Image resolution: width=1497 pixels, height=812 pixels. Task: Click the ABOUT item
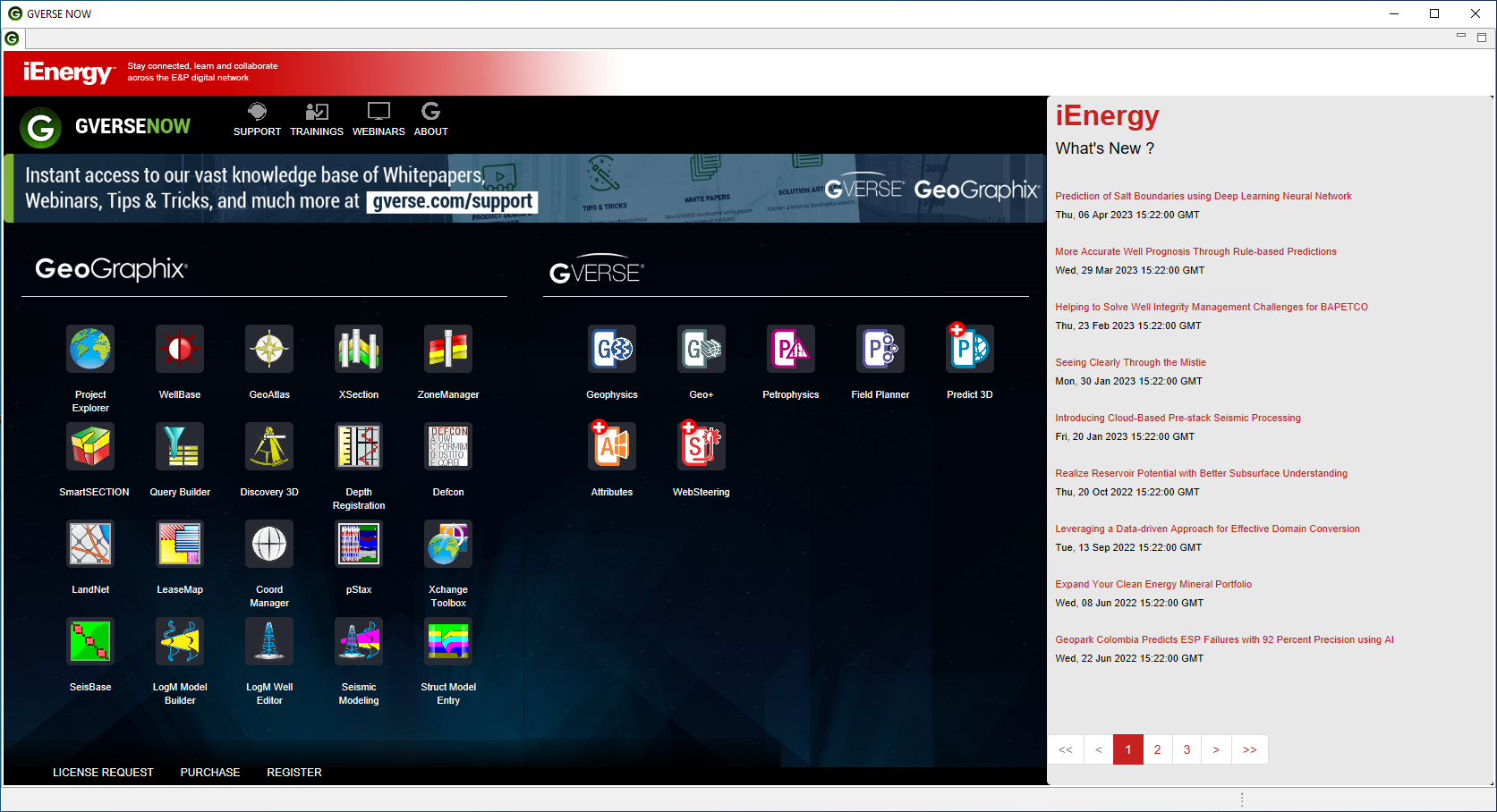point(430,119)
